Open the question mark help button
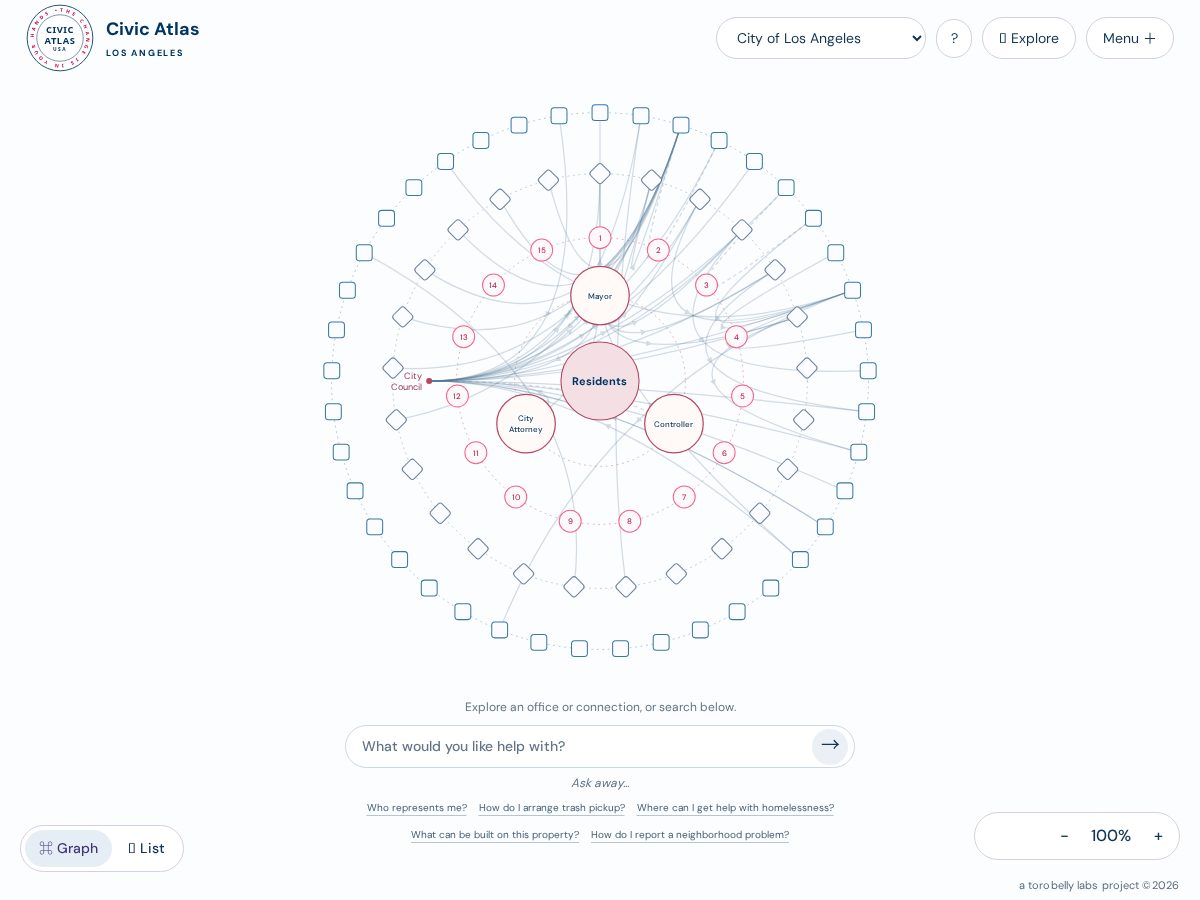The image size is (1200, 900). click(954, 38)
